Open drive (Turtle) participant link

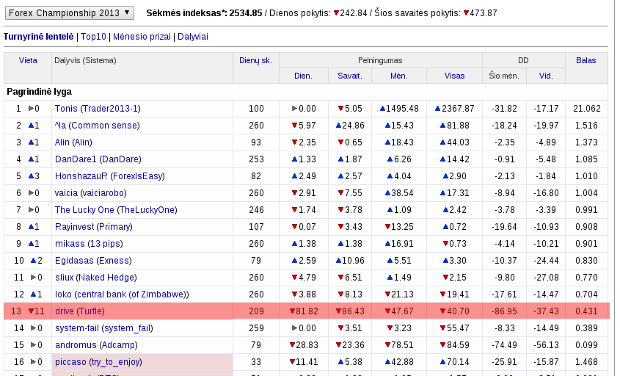coord(80,311)
